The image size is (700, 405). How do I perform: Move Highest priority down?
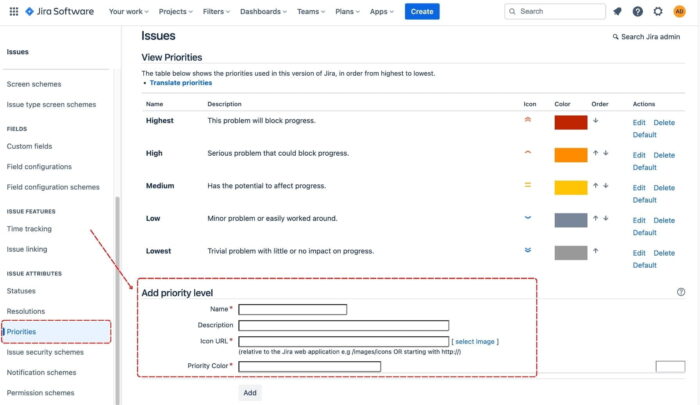point(596,120)
